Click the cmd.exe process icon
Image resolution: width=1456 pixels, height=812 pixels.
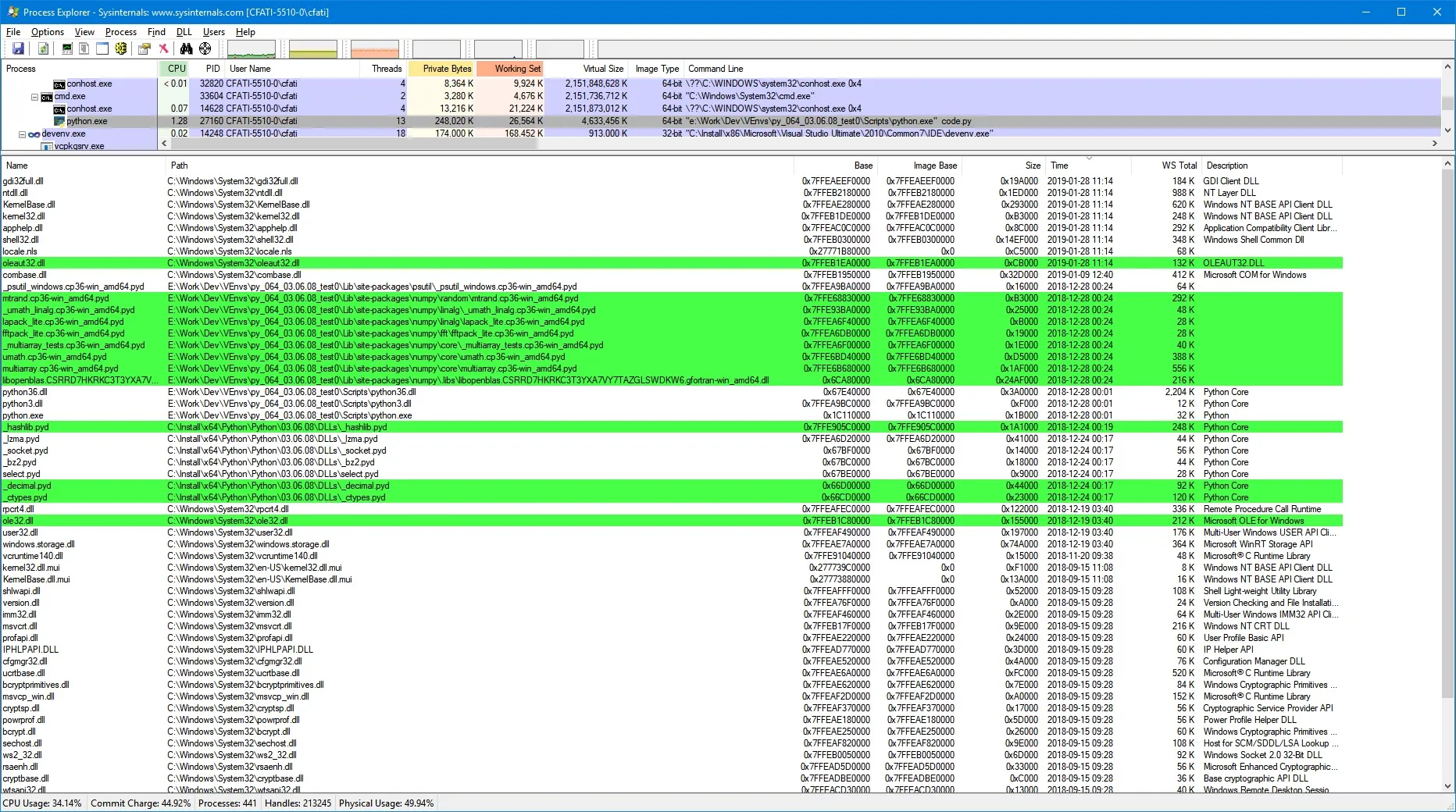[47, 96]
